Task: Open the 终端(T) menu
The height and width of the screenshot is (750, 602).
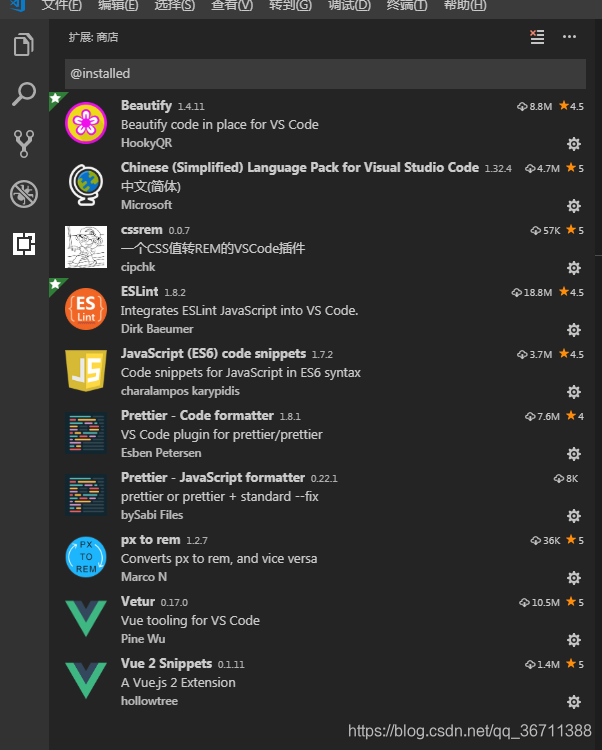Action: pos(407,6)
